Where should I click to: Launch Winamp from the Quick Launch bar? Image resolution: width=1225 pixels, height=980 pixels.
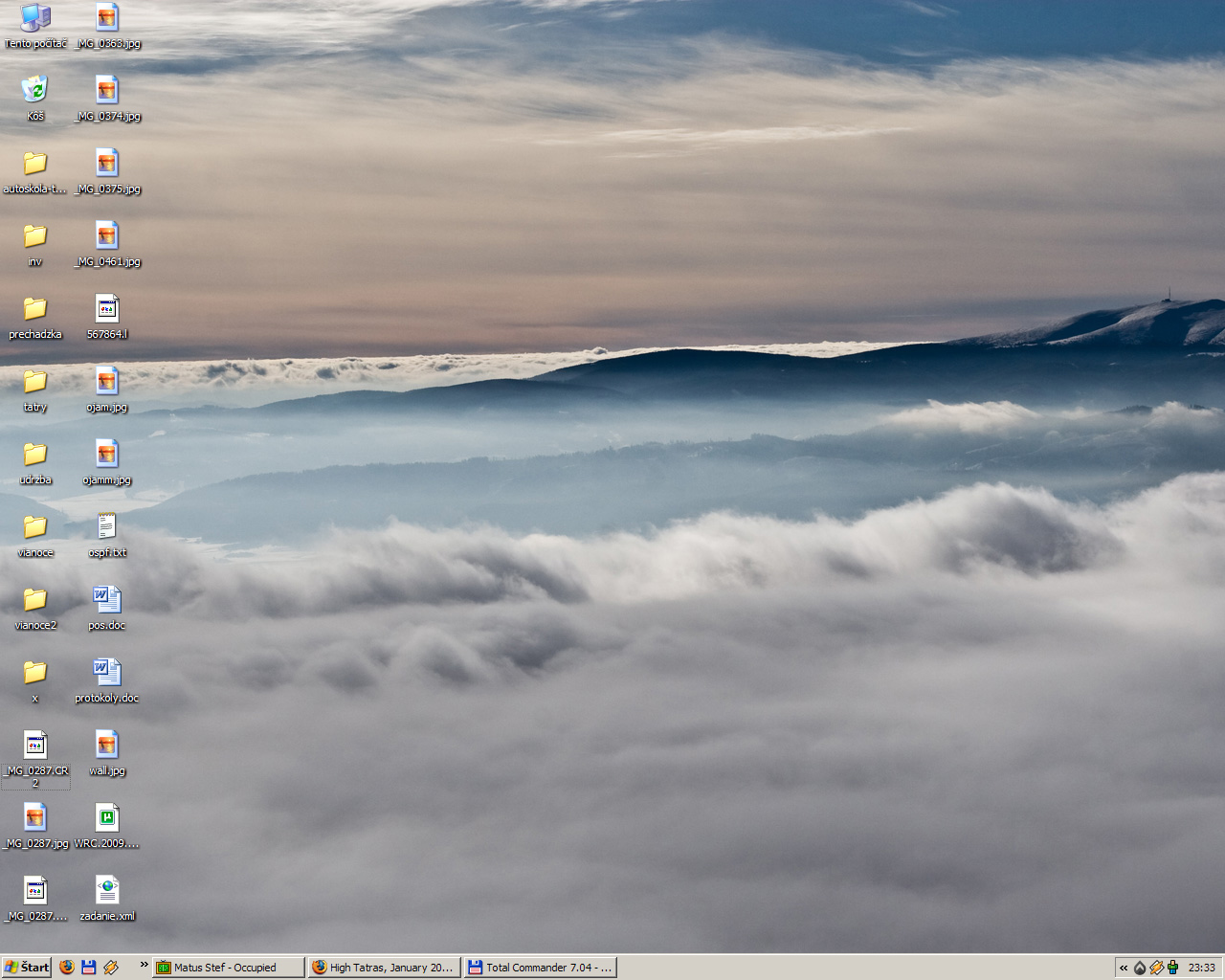111,968
